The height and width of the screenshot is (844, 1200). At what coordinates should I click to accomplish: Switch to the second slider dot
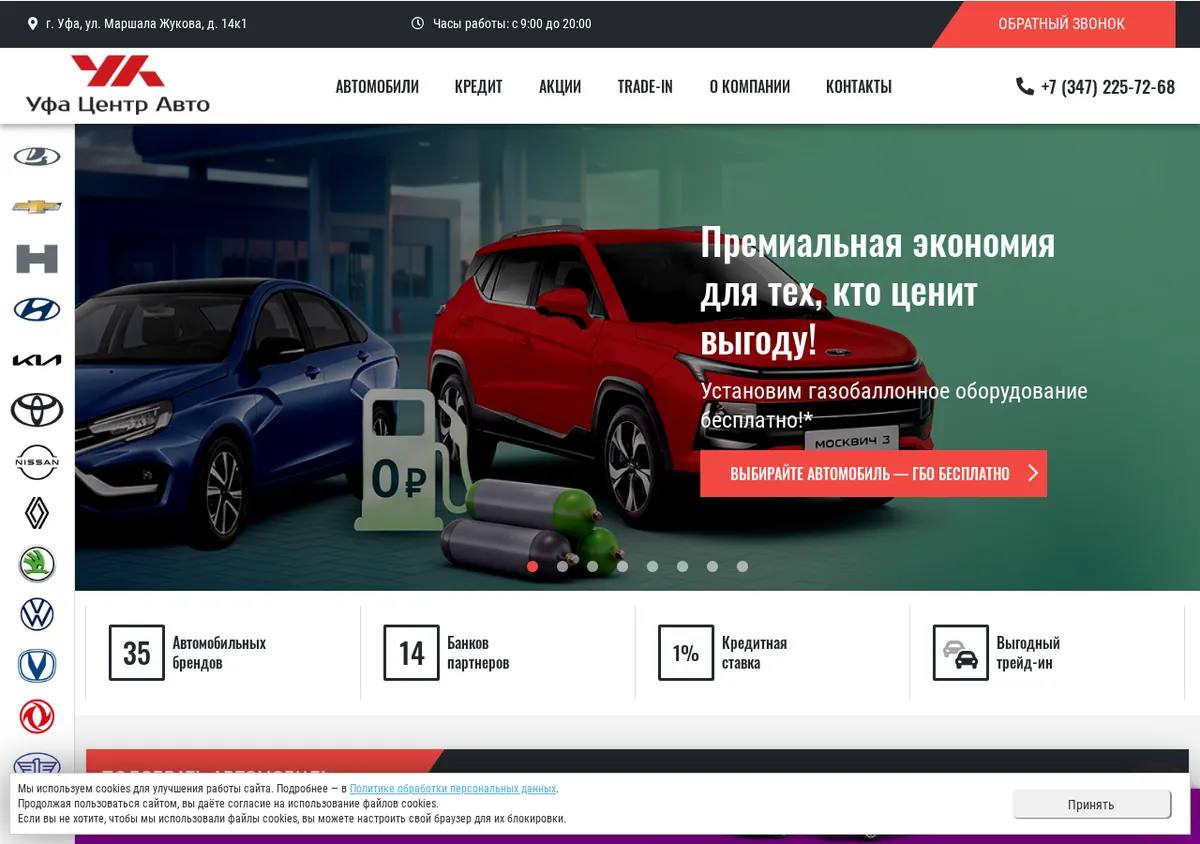pyautogui.click(x=562, y=566)
